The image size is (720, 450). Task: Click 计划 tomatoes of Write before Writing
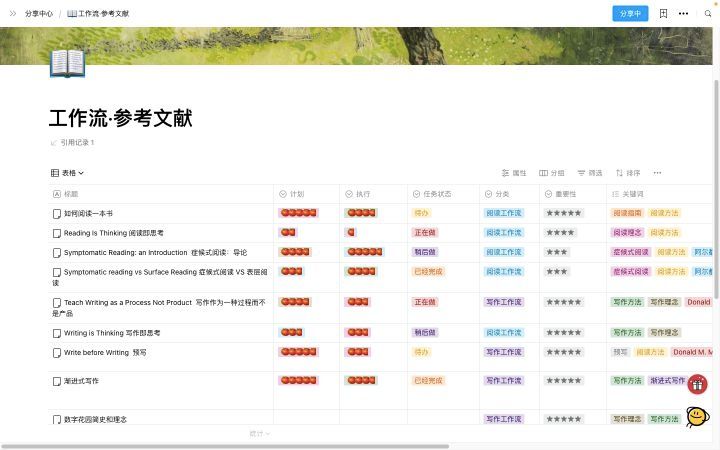tap(298, 352)
